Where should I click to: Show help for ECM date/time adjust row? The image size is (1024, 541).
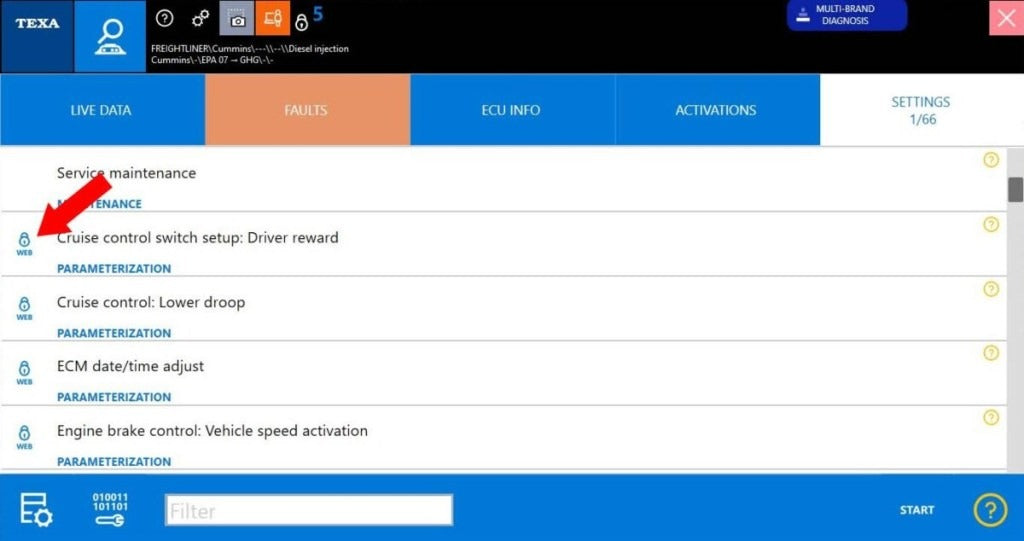click(991, 353)
